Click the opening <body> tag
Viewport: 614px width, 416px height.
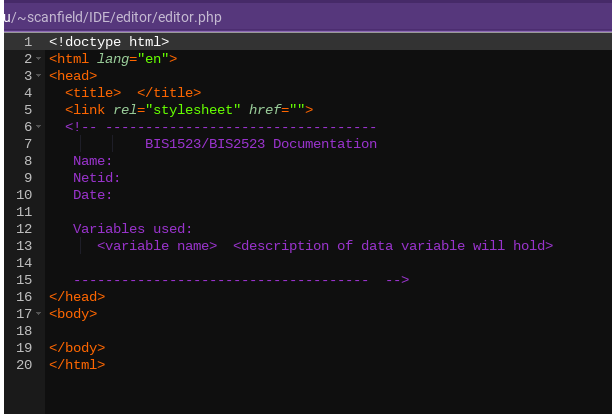point(73,314)
